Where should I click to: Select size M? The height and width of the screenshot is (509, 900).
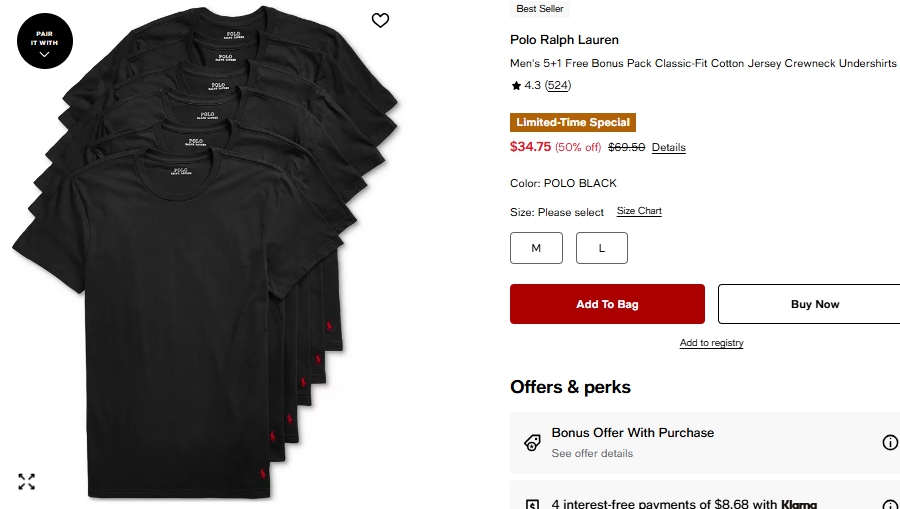pyautogui.click(x=536, y=248)
